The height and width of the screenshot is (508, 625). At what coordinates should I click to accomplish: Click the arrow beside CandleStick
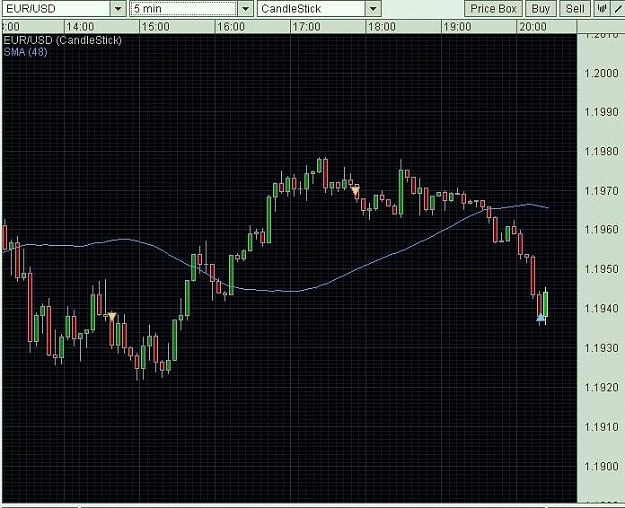[373, 8]
